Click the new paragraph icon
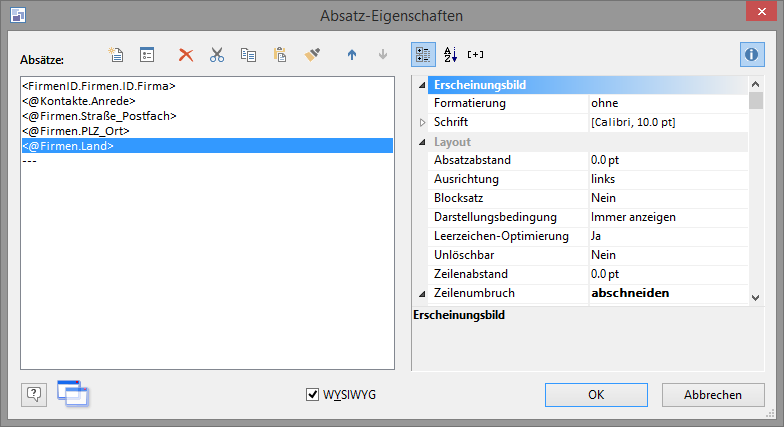This screenshot has height=427, width=784. pyautogui.click(x=116, y=56)
